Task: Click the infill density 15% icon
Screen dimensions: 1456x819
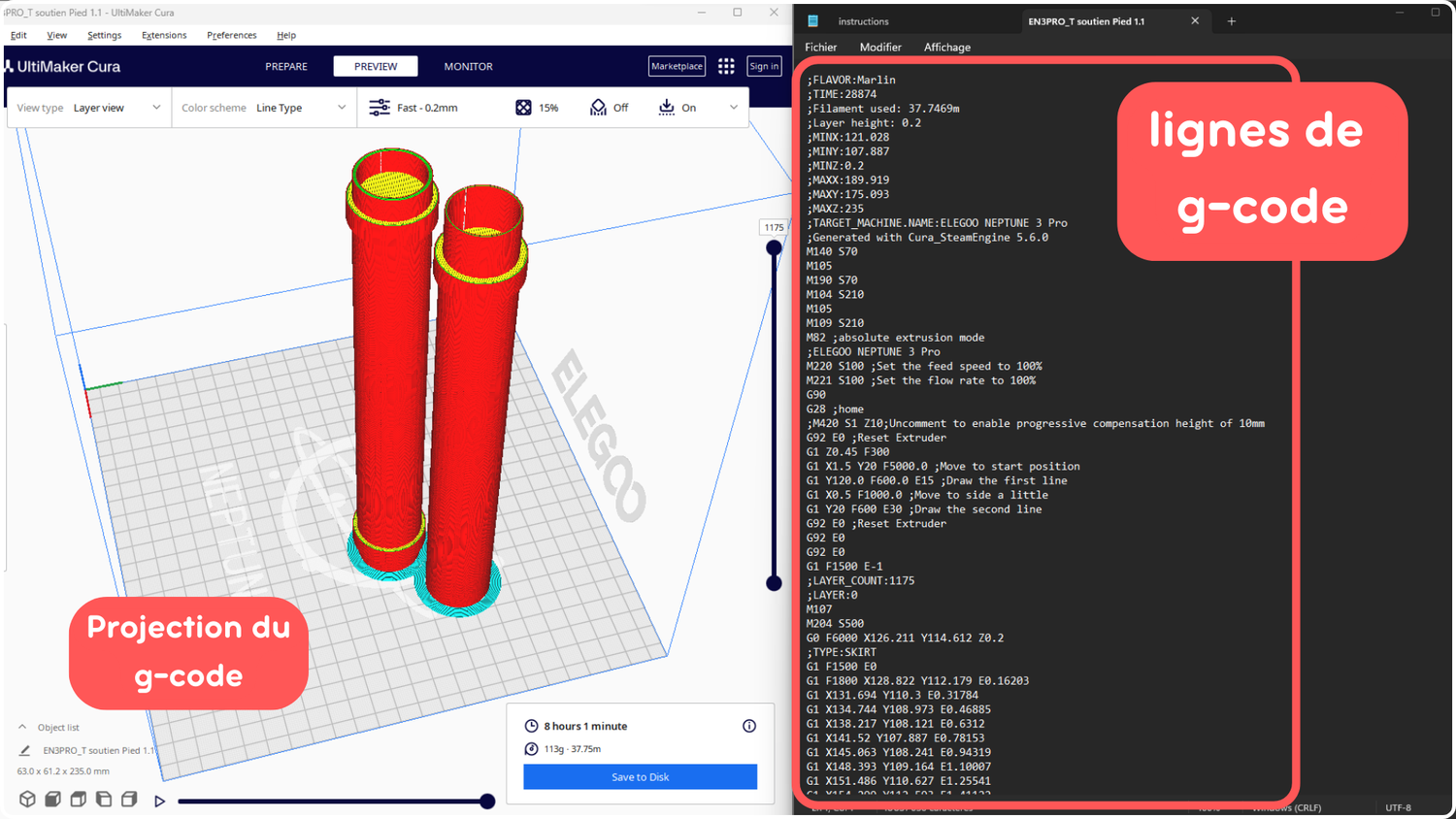Action: (524, 107)
